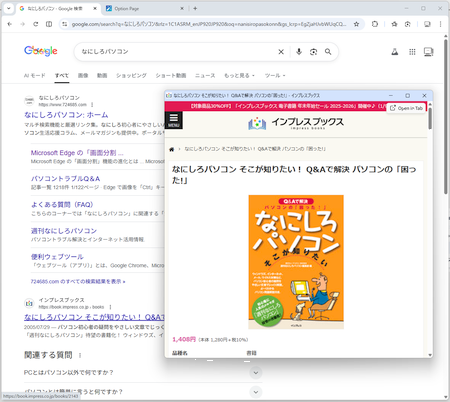Go back in Chrome browser

[x=10, y=24]
